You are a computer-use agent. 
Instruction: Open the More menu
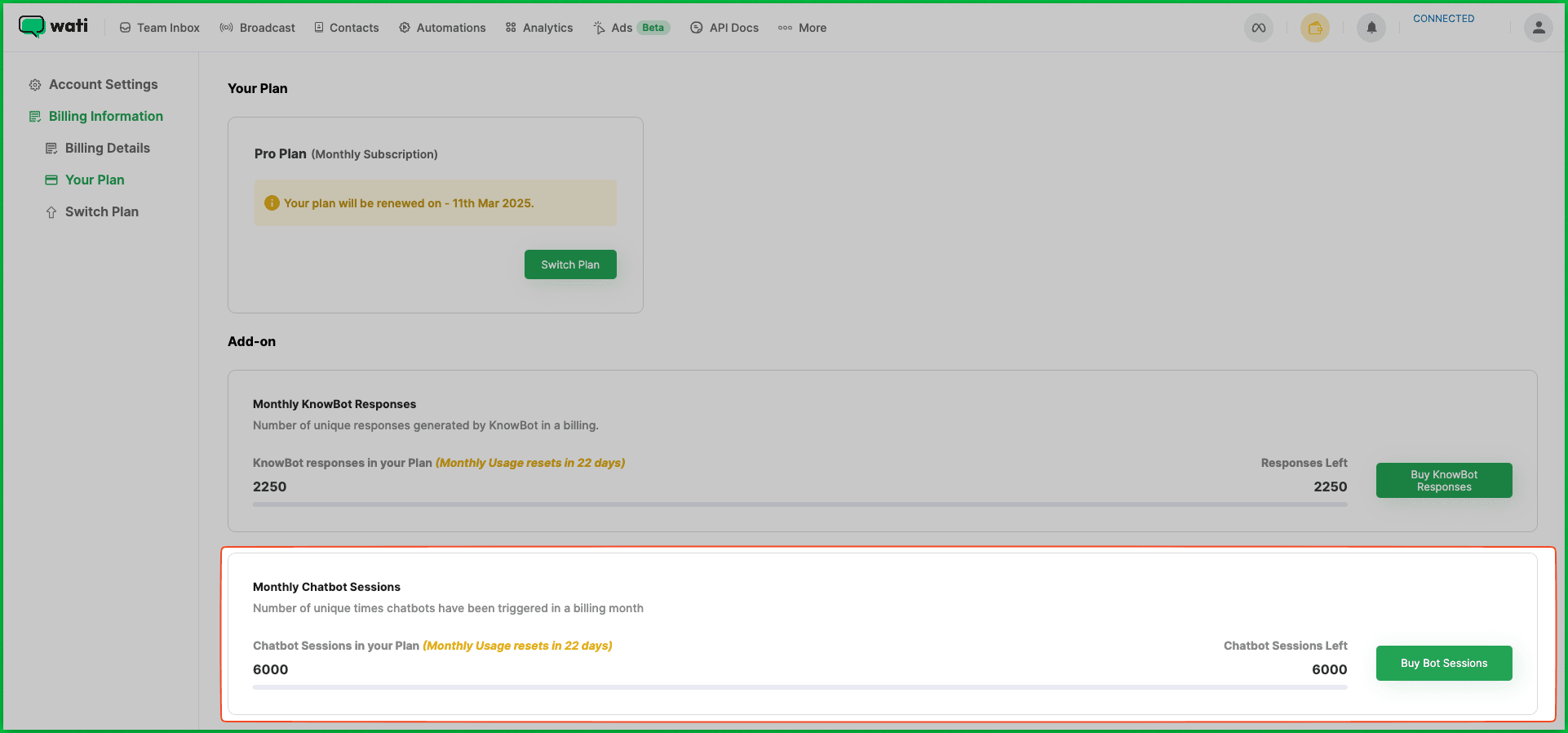point(802,28)
